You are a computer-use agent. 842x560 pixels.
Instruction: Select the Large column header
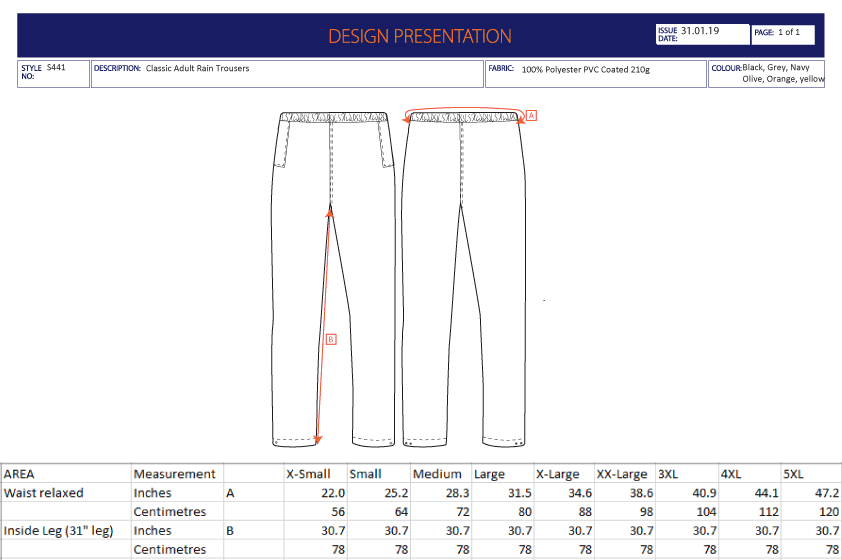pyautogui.click(x=489, y=475)
